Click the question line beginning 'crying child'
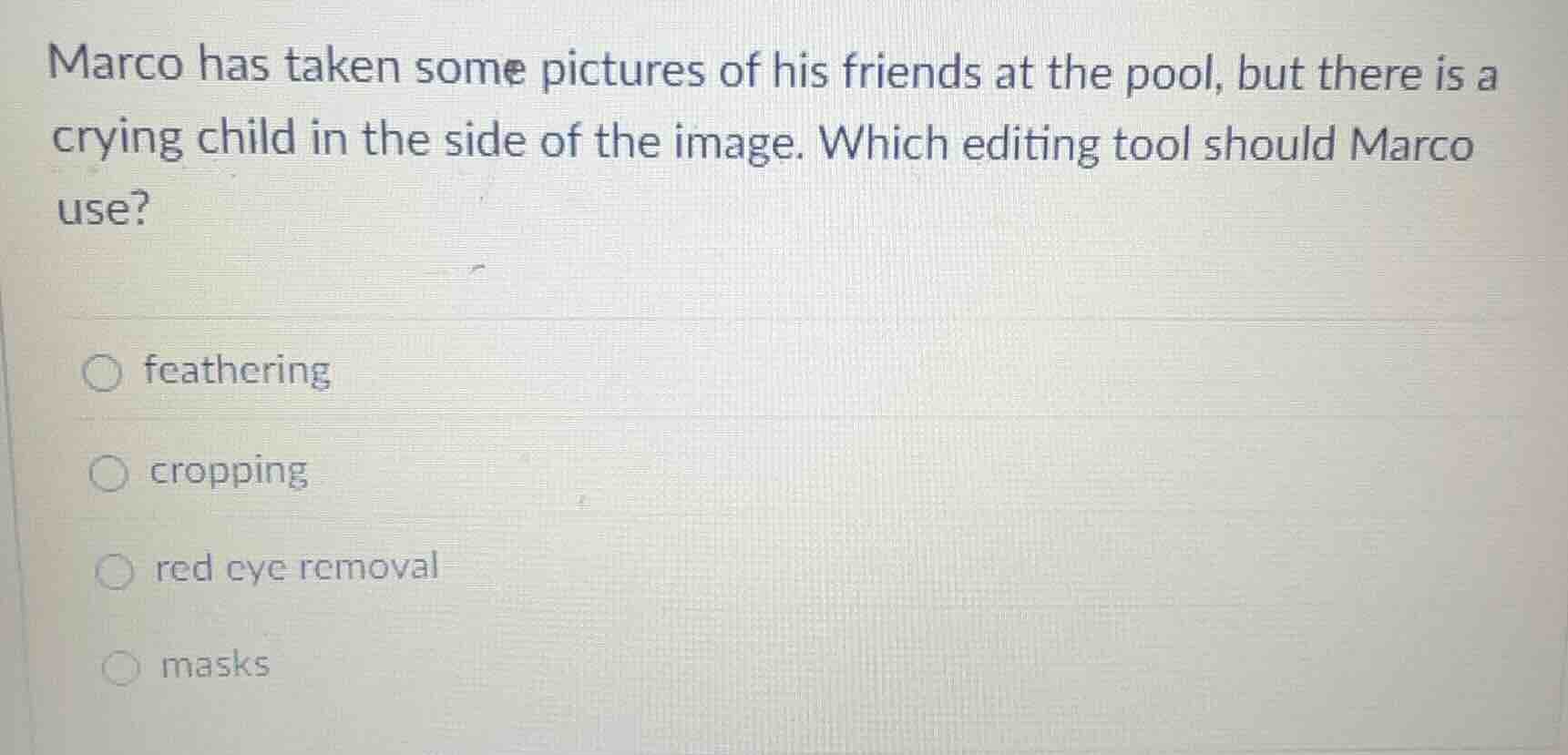The height and width of the screenshot is (755, 1568). pyautogui.click(x=762, y=143)
